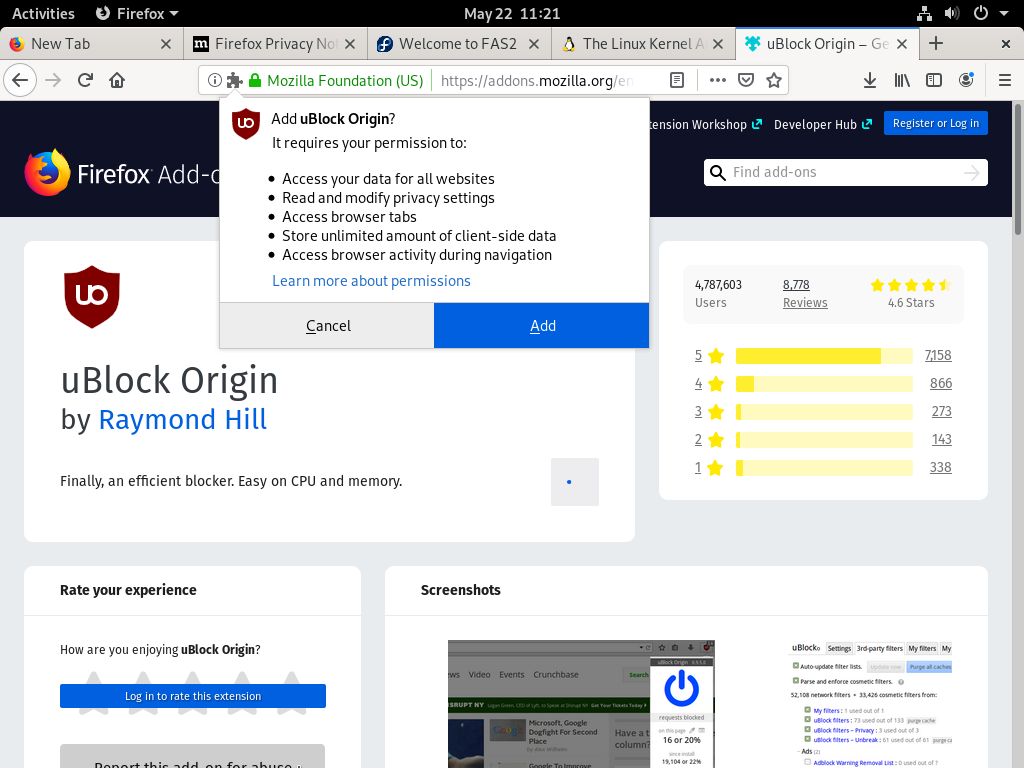Bookmark this page with star icon

[774, 80]
